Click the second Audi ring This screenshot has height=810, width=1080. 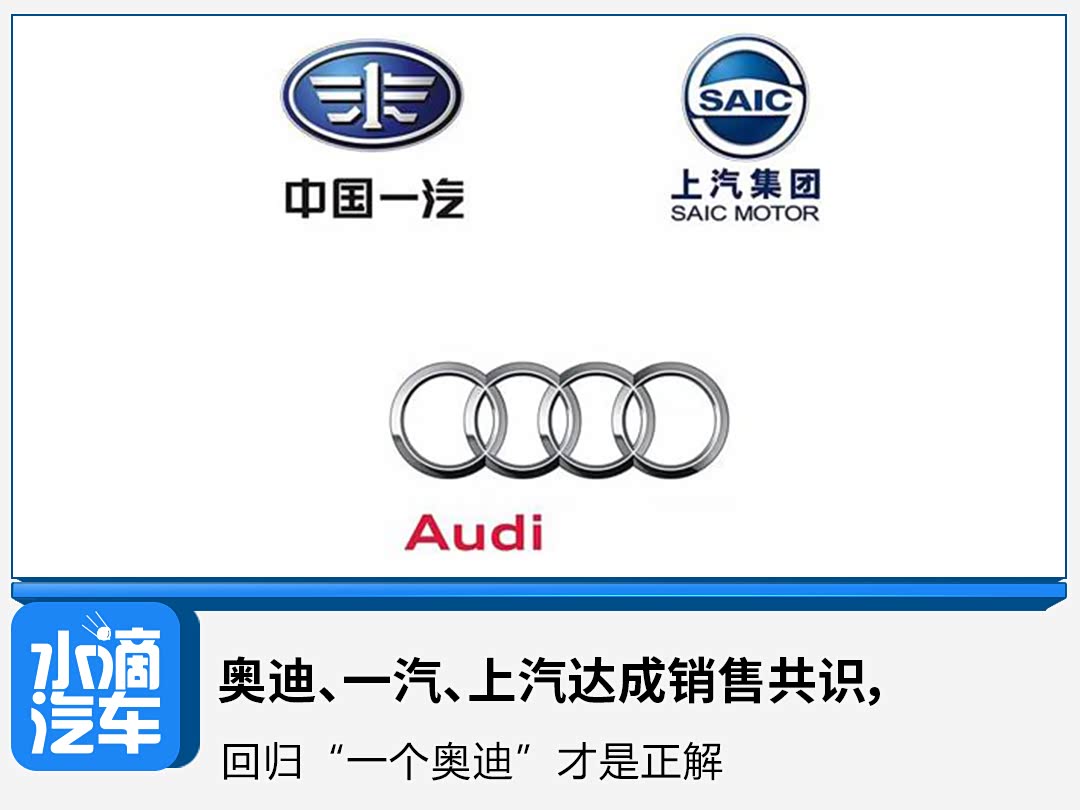coord(522,420)
